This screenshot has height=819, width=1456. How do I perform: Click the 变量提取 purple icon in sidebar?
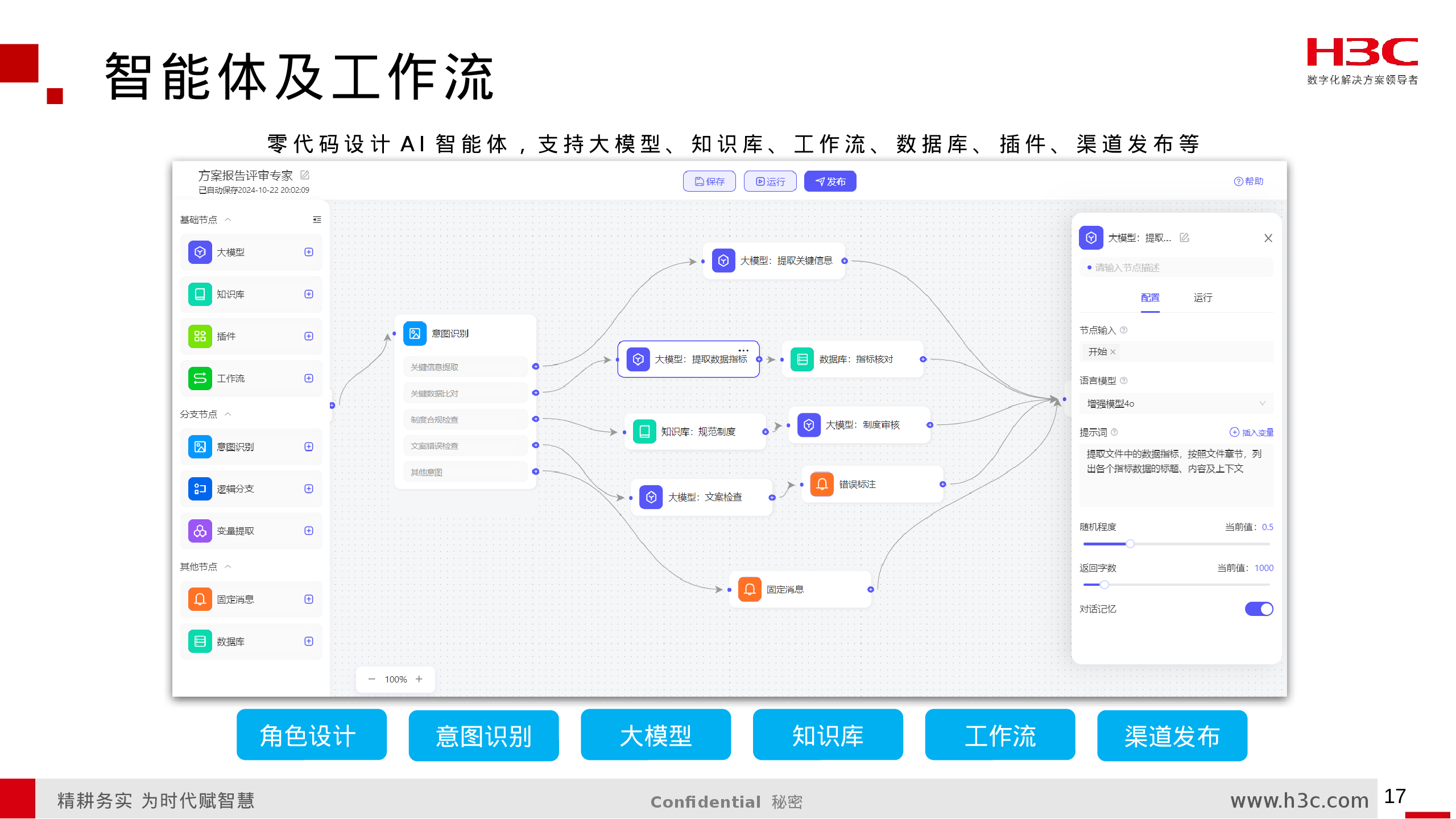[x=200, y=531]
